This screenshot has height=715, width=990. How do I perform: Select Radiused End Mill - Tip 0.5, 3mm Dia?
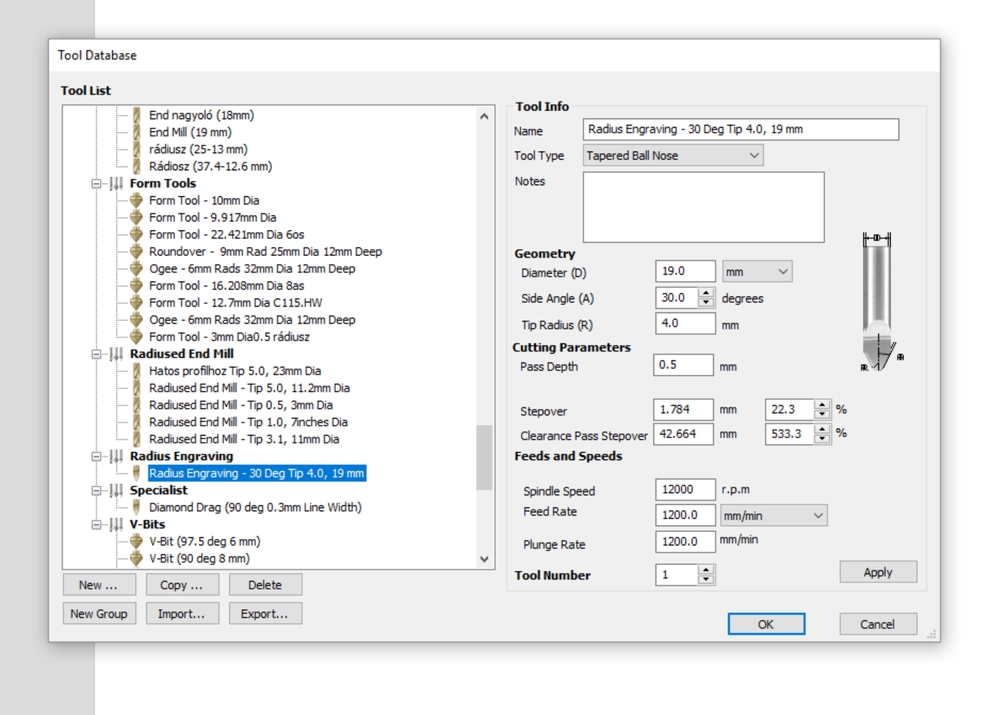click(x=240, y=405)
